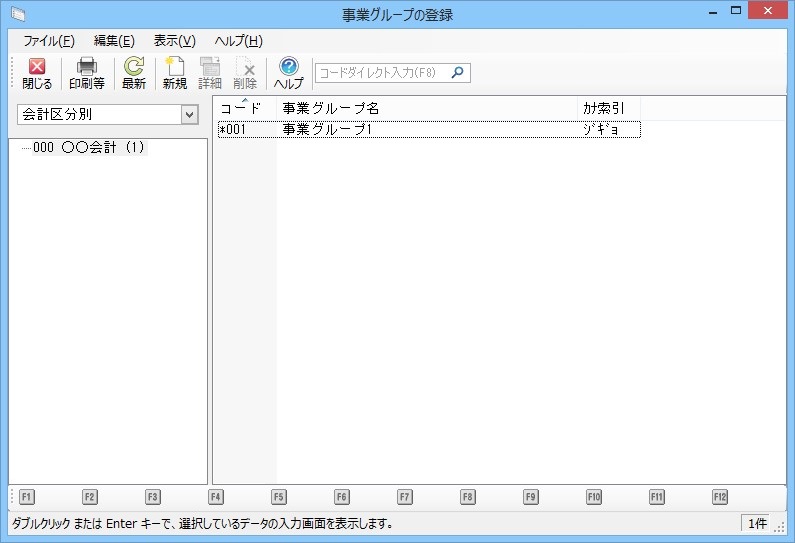Open the 印刷等 print icon
This screenshot has width=795, height=543.
pos(87,73)
